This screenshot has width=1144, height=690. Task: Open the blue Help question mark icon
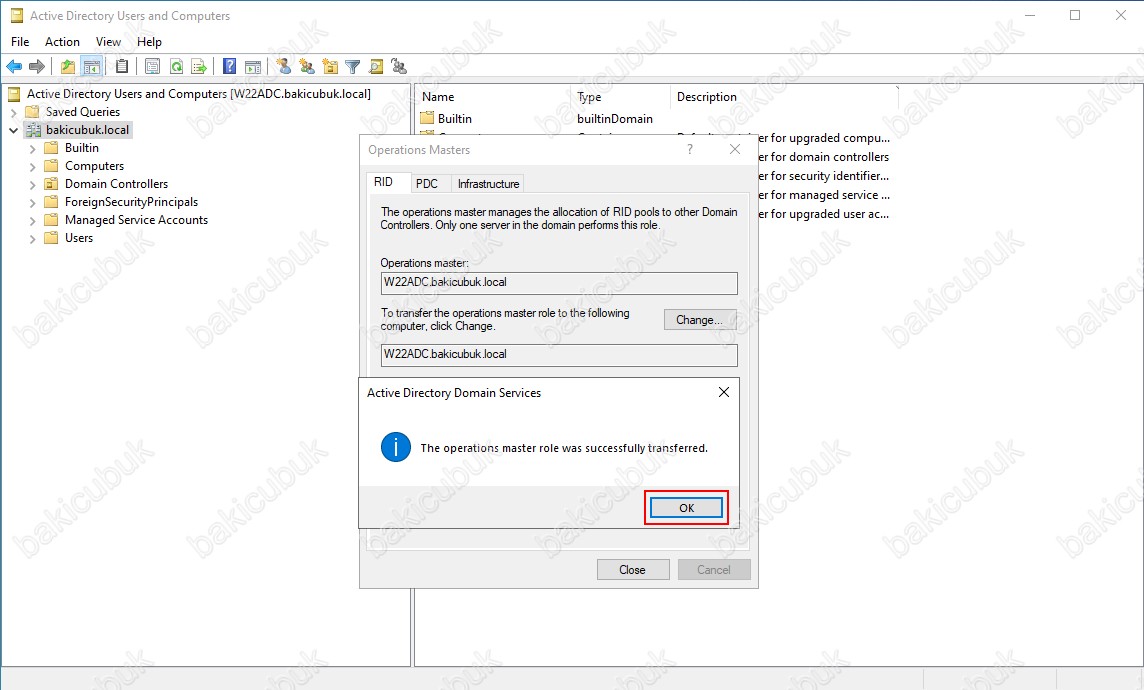(x=229, y=66)
